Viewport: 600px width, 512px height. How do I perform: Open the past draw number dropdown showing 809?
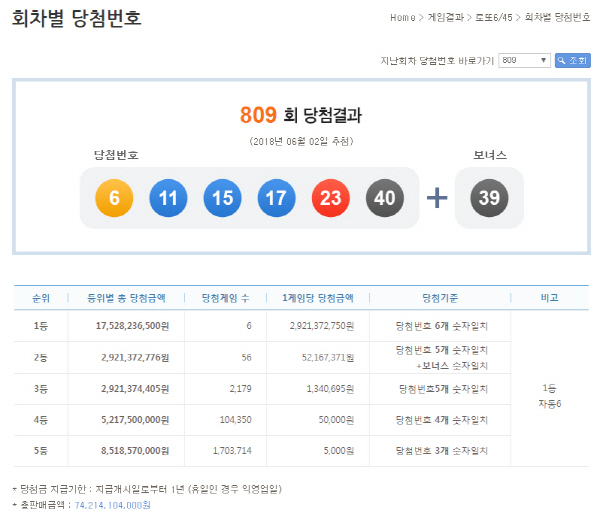click(524, 60)
